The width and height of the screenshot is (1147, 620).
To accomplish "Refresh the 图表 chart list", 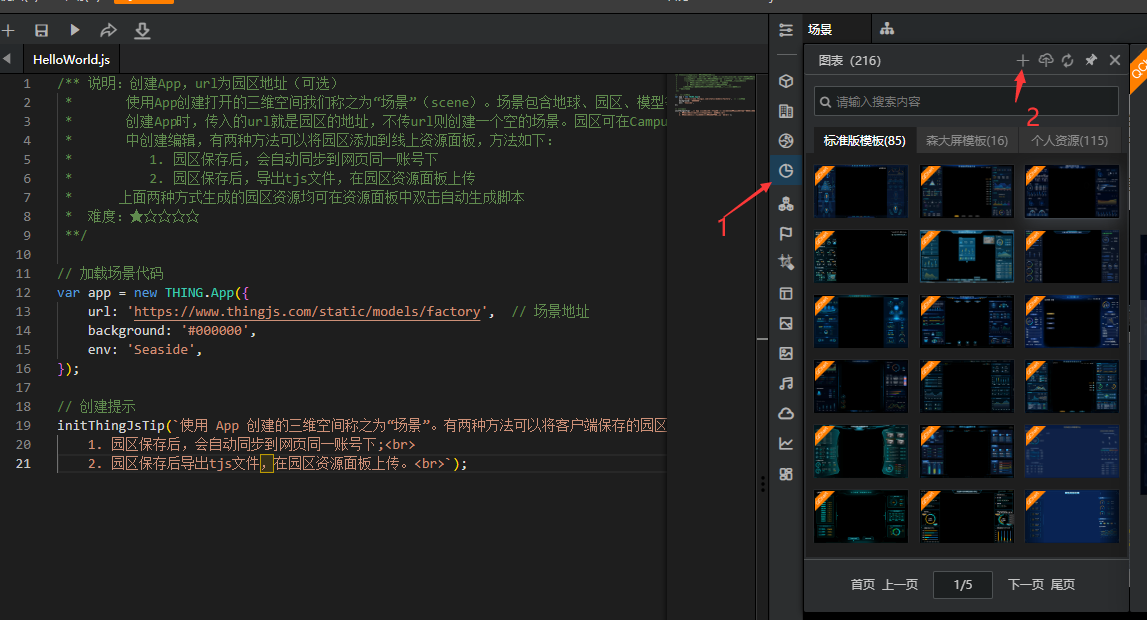I will click(x=1068, y=60).
